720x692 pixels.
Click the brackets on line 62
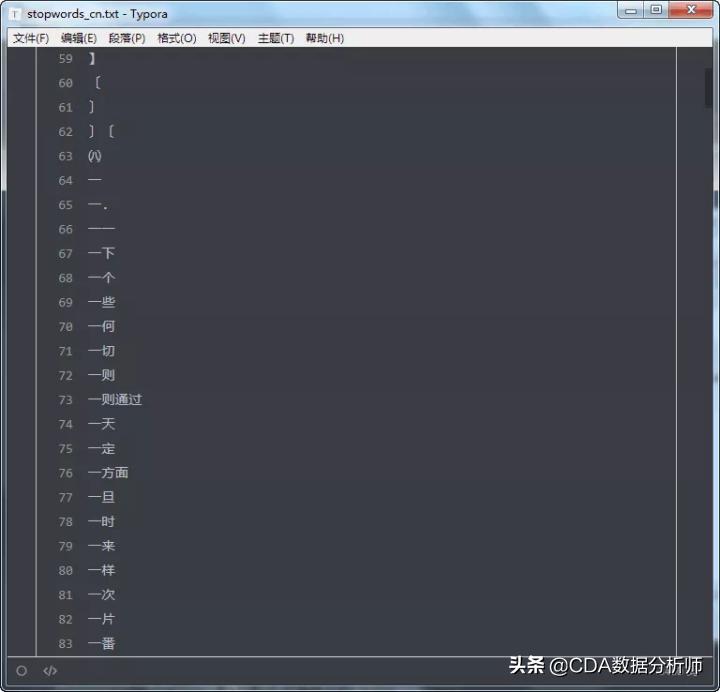coord(101,132)
